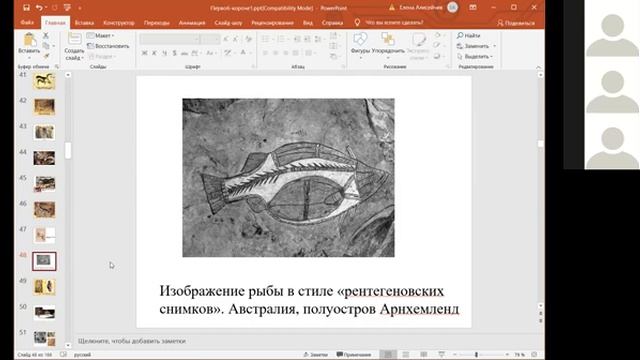
Task: Open clipboard group dialog launcher
Action: tap(57, 67)
